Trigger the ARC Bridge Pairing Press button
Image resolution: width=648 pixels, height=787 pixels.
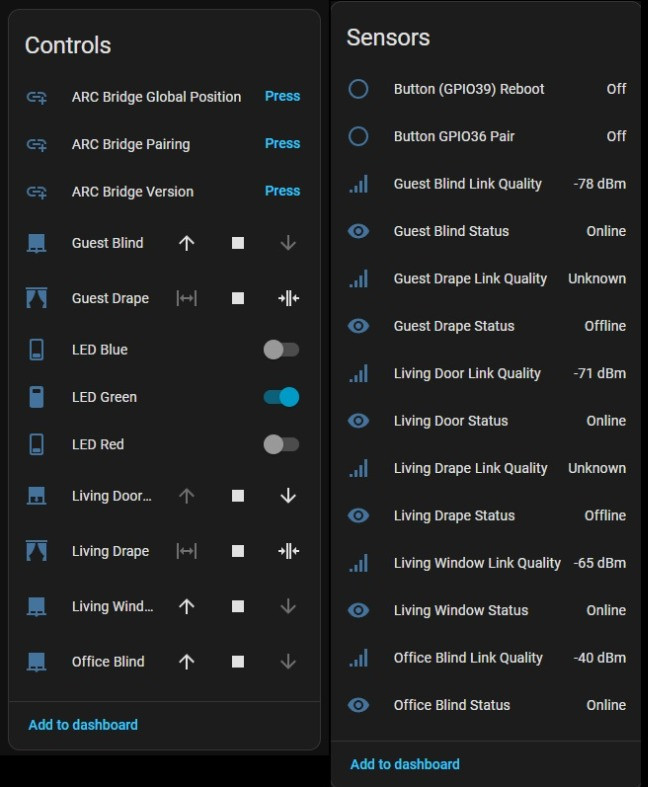283,144
